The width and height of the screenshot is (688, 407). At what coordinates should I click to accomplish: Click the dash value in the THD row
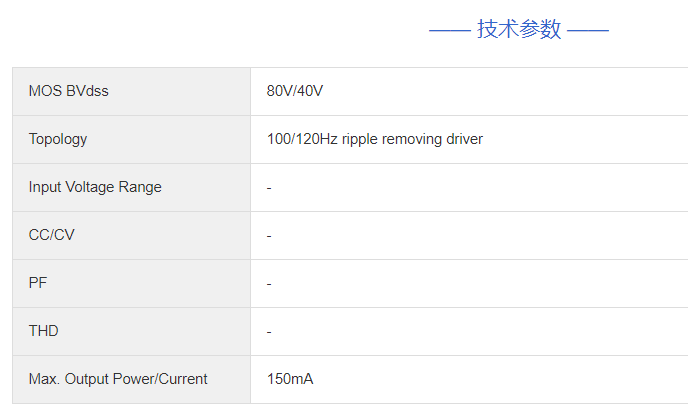click(x=270, y=332)
